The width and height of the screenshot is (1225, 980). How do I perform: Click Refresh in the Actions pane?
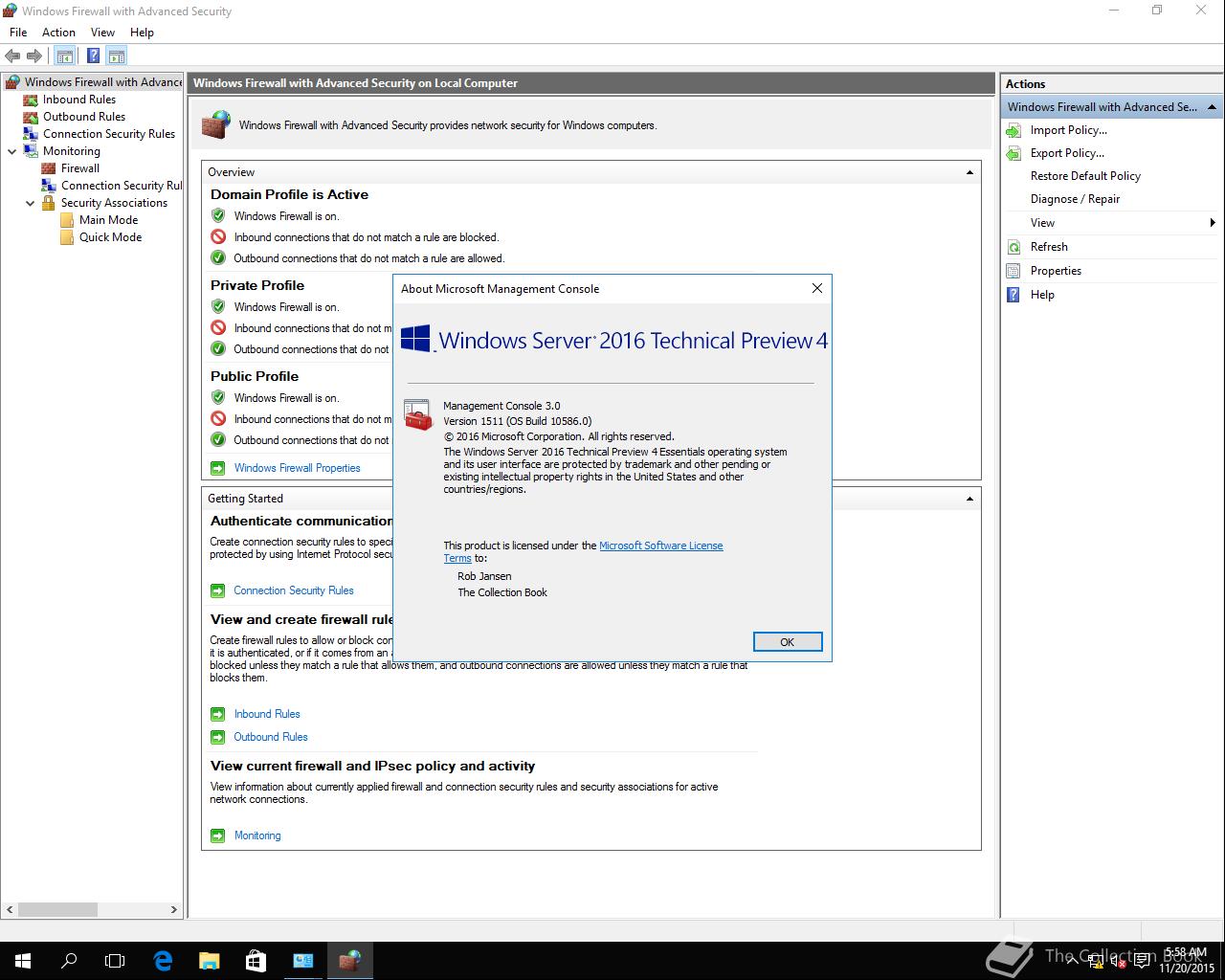click(x=1049, y=247)
